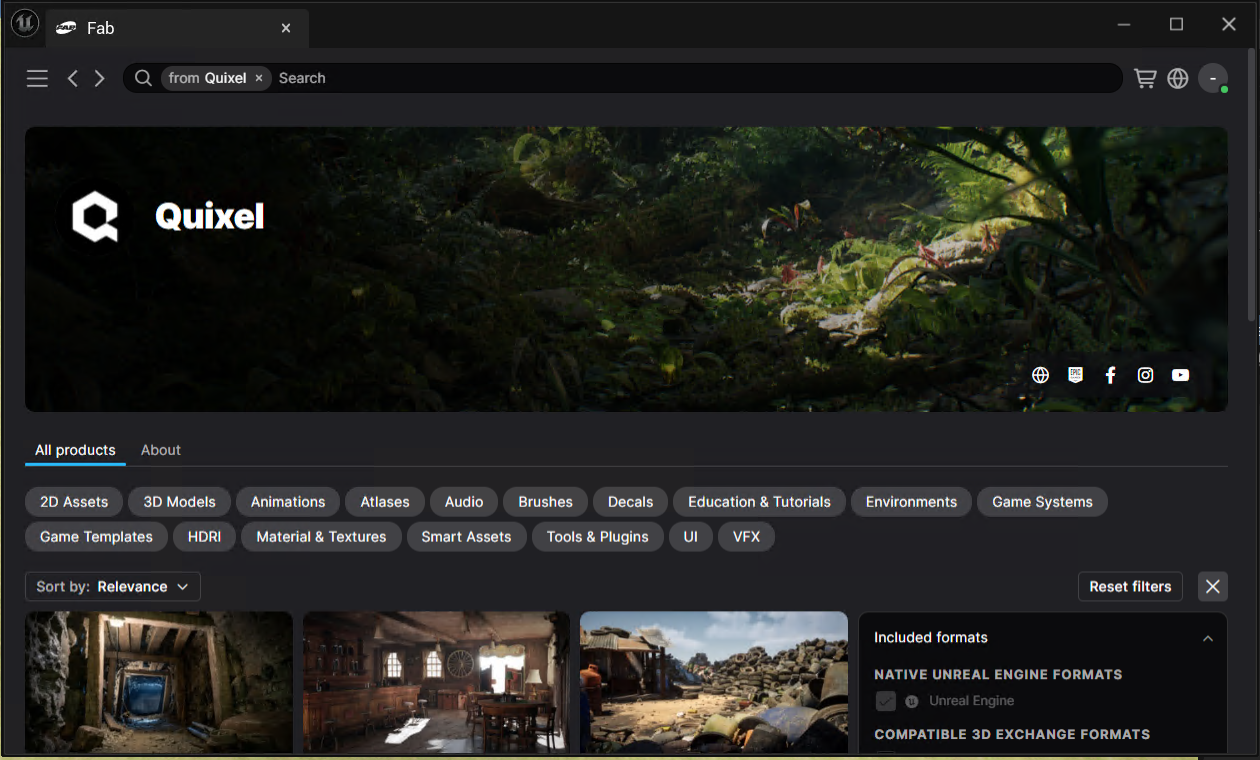Filter by Smart Assets category
Image resolution: width=1260 pixels, height=760 pixels.
click(466, 537)
